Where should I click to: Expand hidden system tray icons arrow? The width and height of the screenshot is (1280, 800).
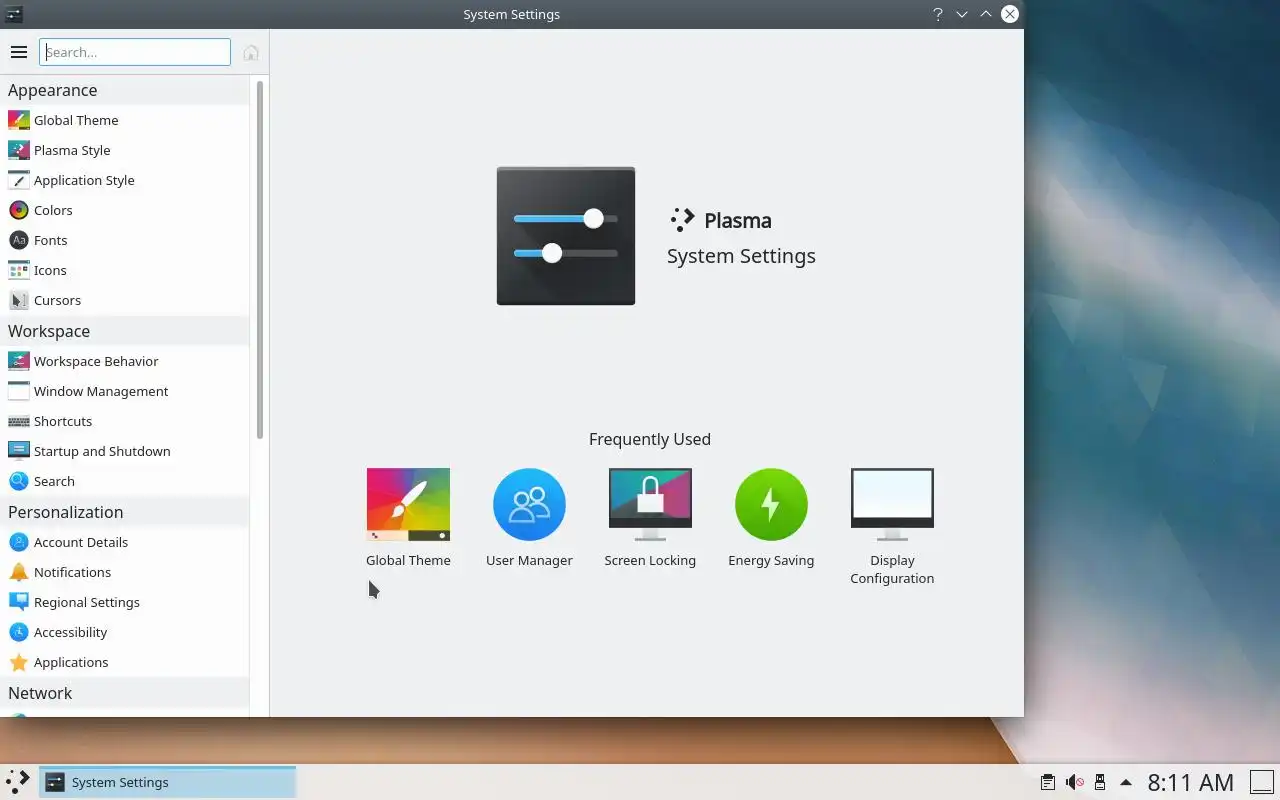click(x=1126, y=782)
